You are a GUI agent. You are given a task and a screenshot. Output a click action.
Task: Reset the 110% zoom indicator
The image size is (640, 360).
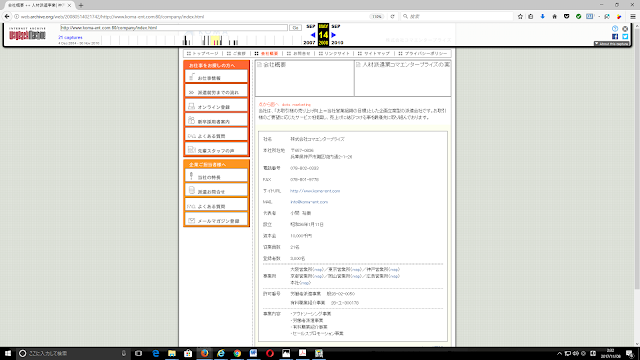(376, 16)
